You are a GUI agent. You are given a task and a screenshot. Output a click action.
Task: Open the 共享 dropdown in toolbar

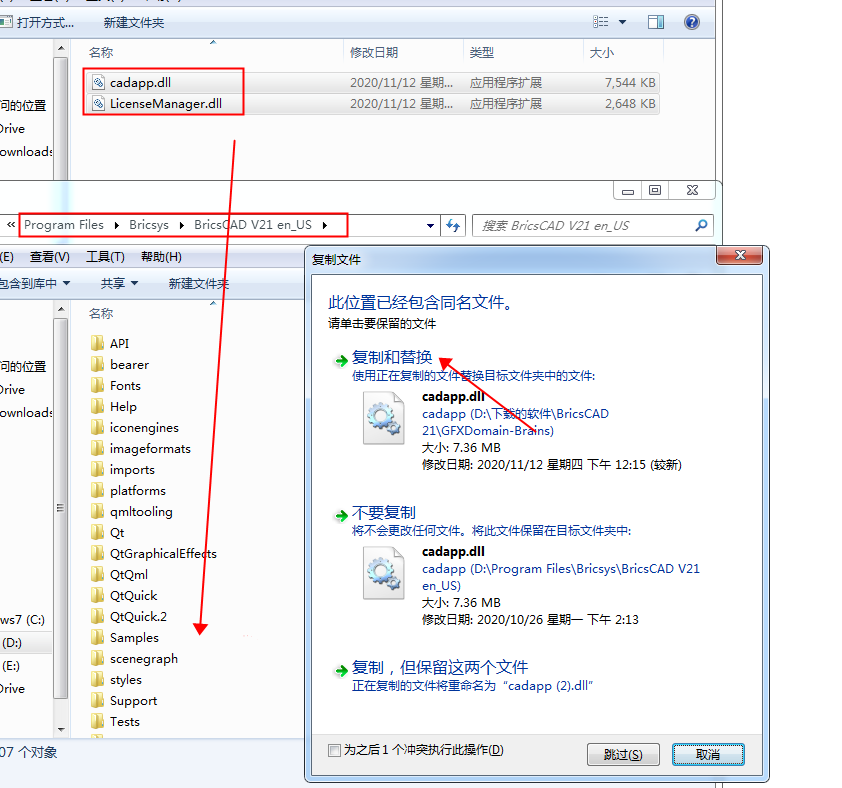tap(119, 283)
